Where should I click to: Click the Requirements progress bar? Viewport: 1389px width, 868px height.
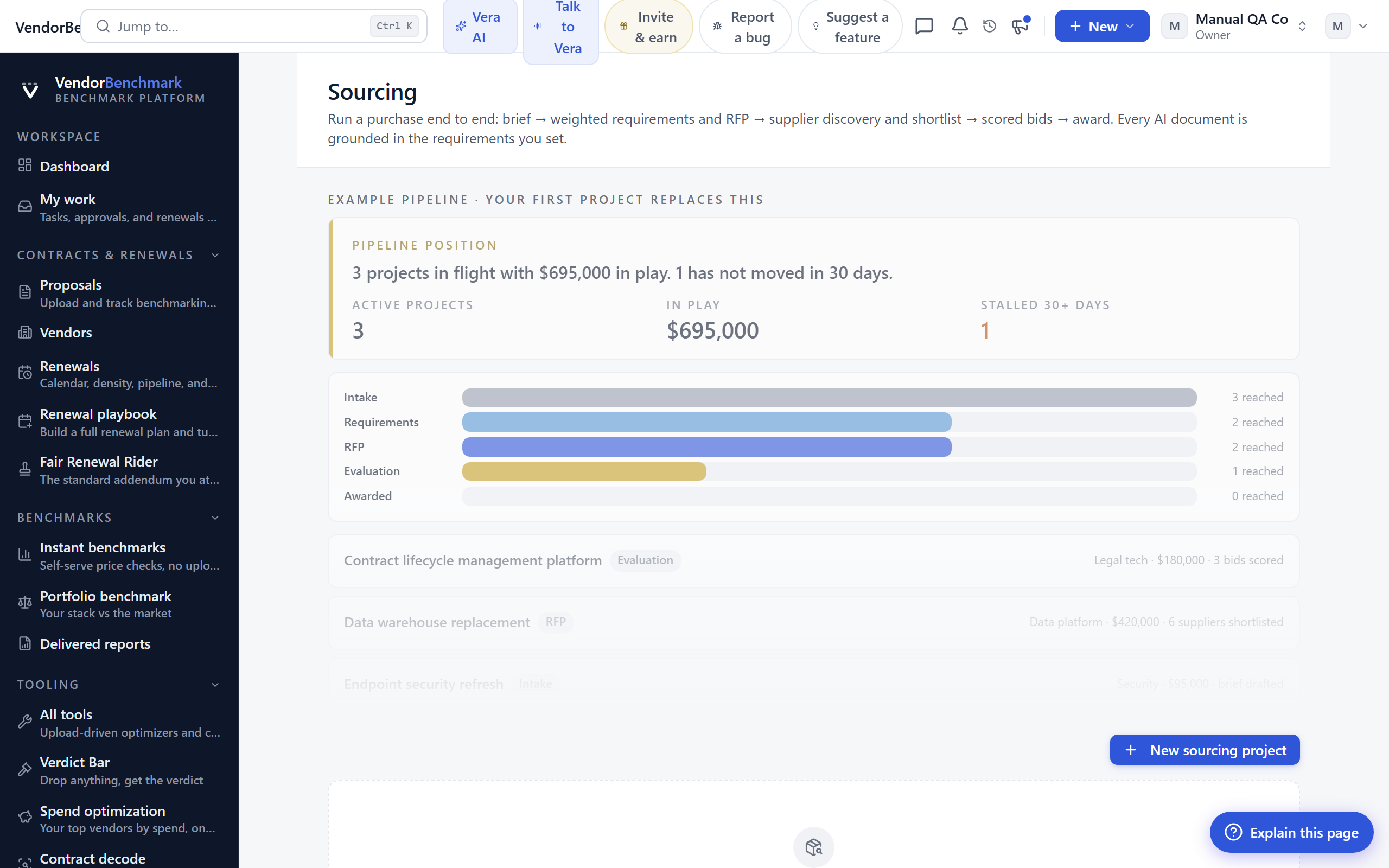[x=829, y=422]
